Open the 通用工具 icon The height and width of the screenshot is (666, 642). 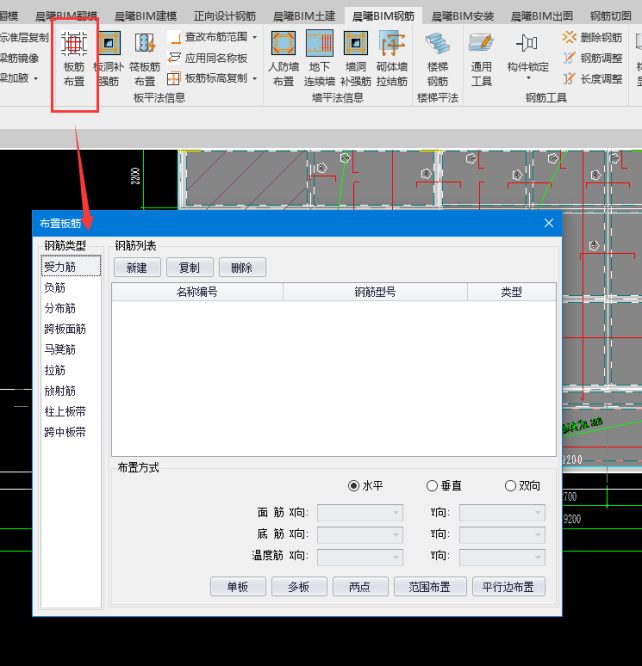[482, 56]
